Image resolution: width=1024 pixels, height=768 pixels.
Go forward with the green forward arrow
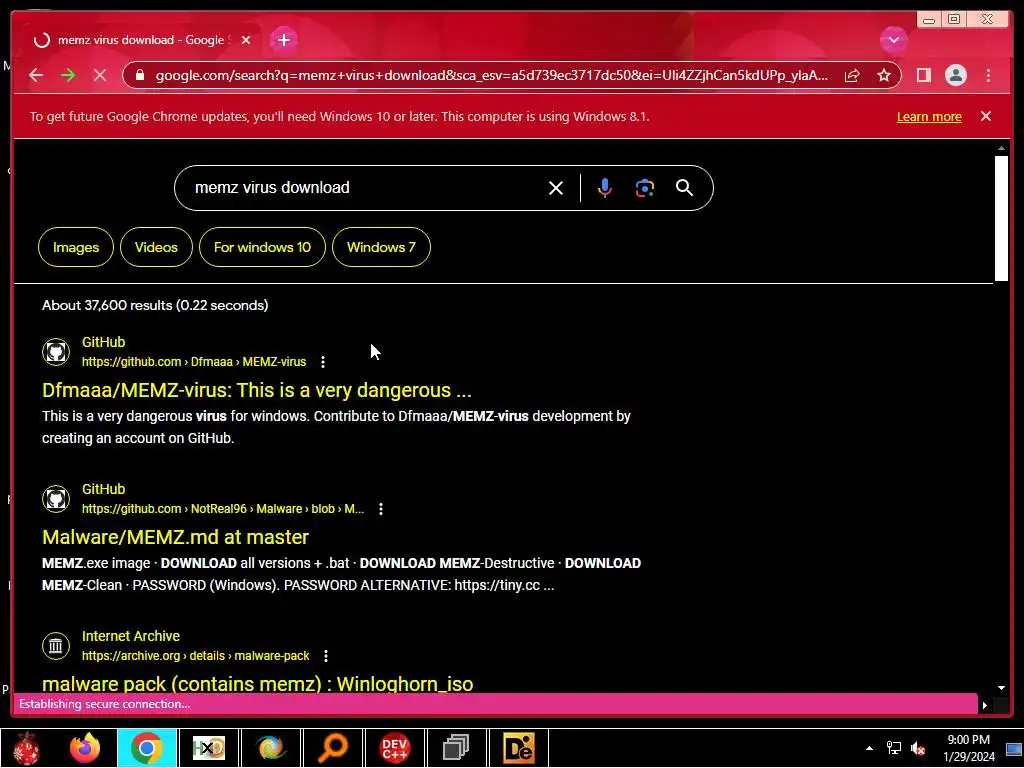click(x=68, y=75)
